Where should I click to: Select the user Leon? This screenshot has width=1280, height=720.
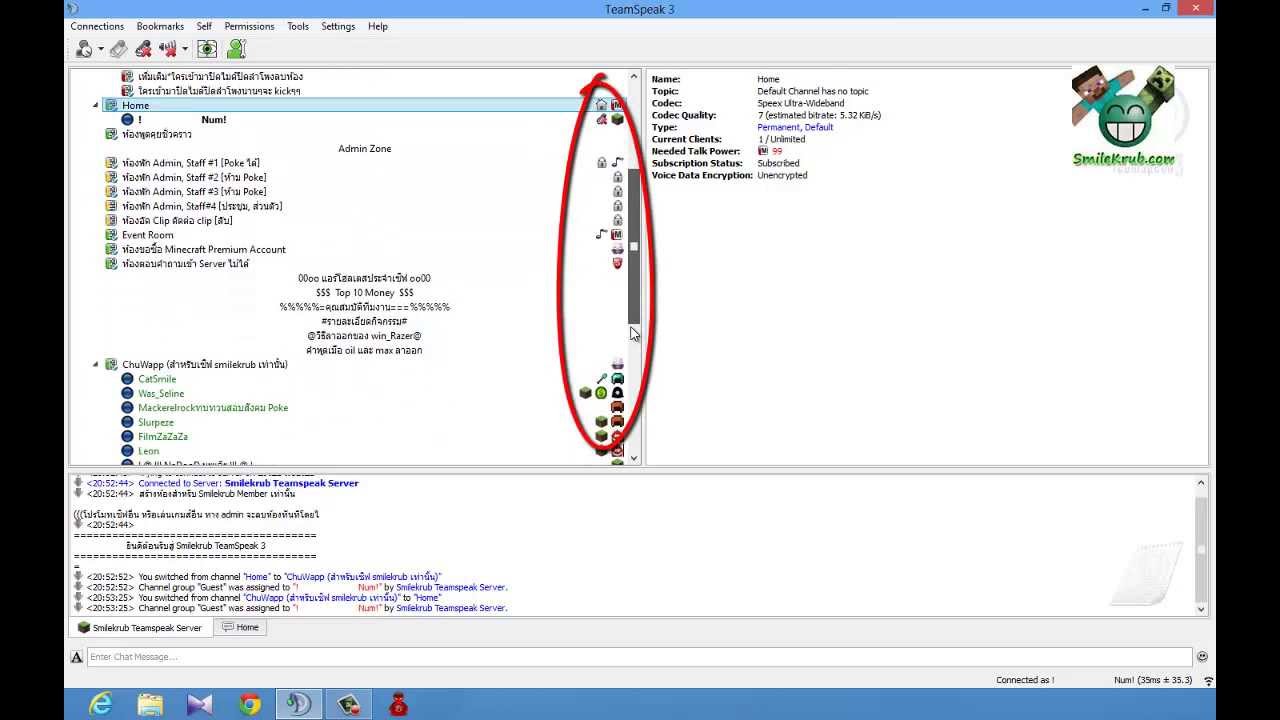(x=148, y=451)
